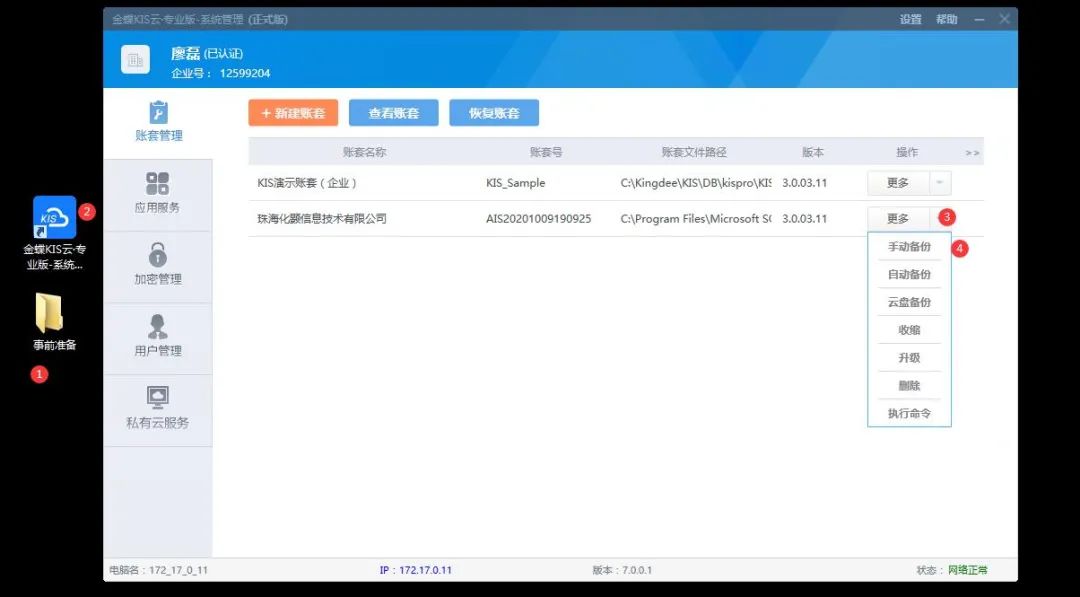The height and width of the screenshot is (597, 1080).
Task: Click the 账套号 column header
Action: pyautogui.click(x=546, y=152)
